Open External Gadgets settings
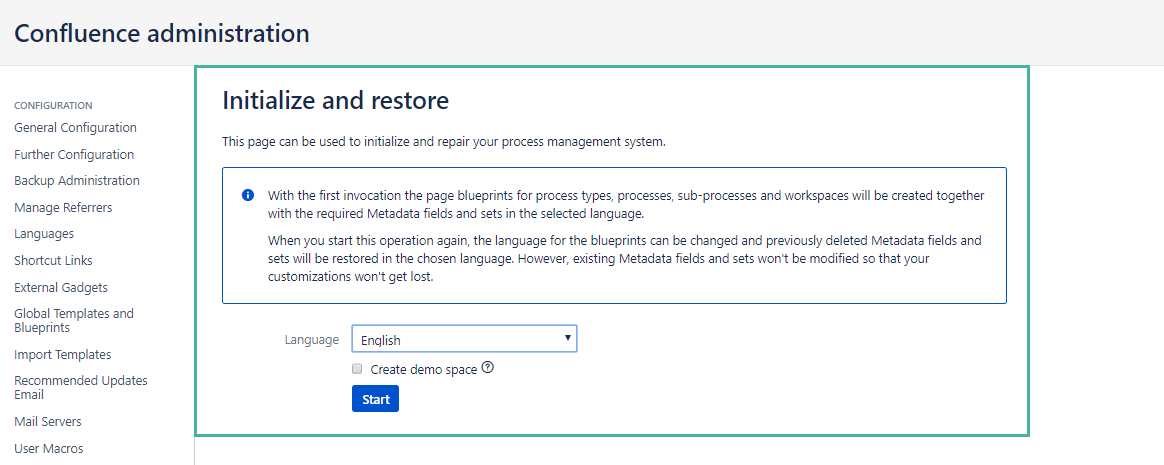This screenshot has height=465, width=1164. (61, 287)
